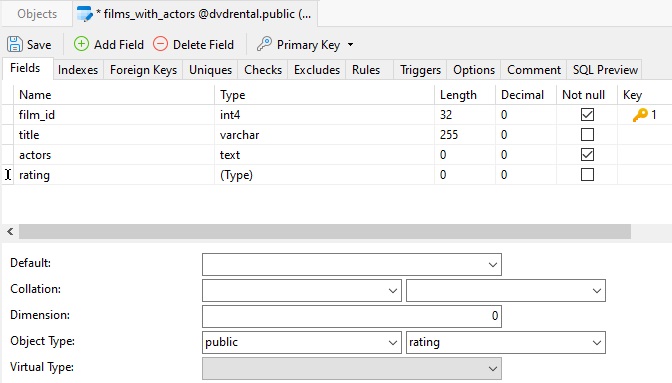Click the text type cell for actors

324,155
